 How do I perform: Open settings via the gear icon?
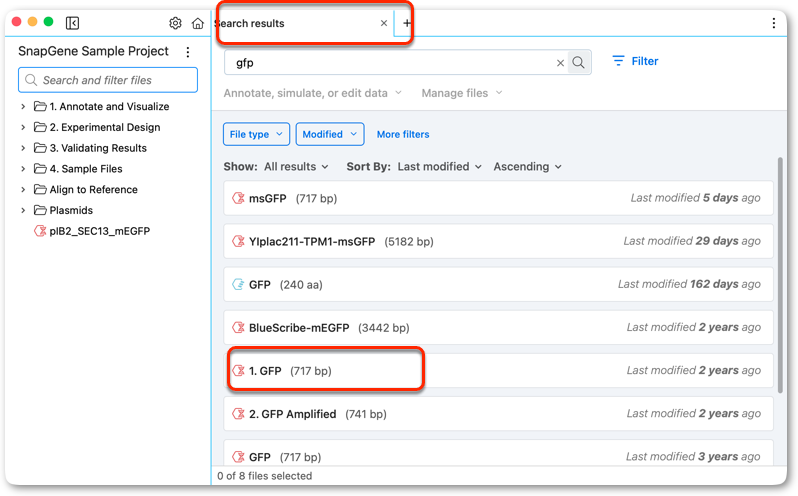[175, 23]
